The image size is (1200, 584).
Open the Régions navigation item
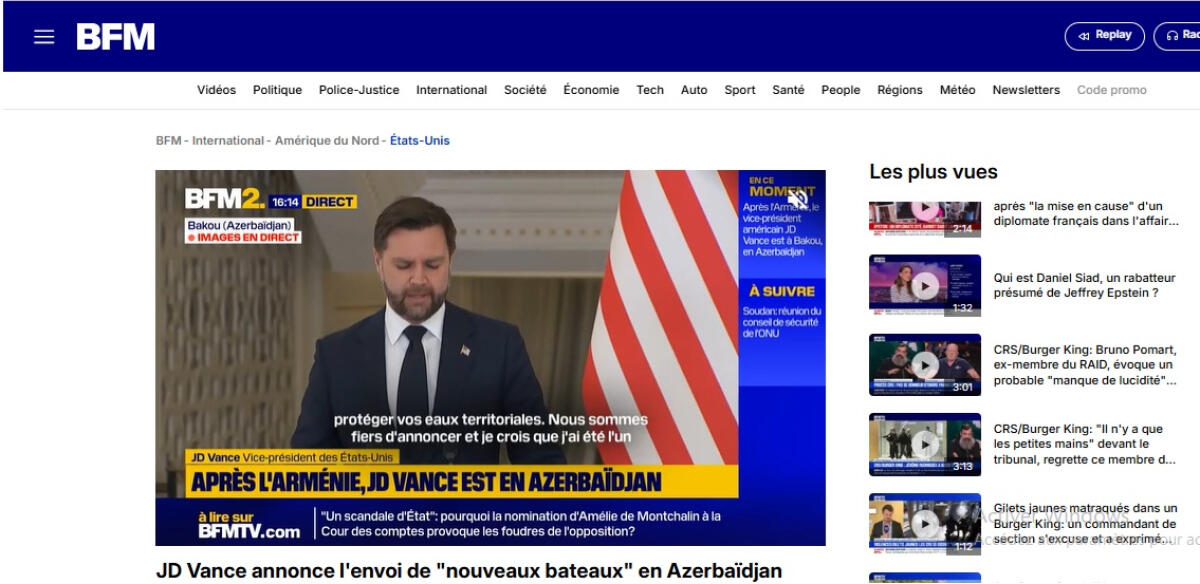coord(899,90)
